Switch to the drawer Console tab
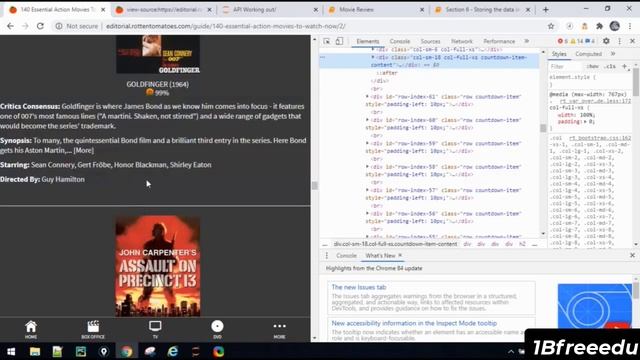 pyautogui.click(x=346, y=256)
